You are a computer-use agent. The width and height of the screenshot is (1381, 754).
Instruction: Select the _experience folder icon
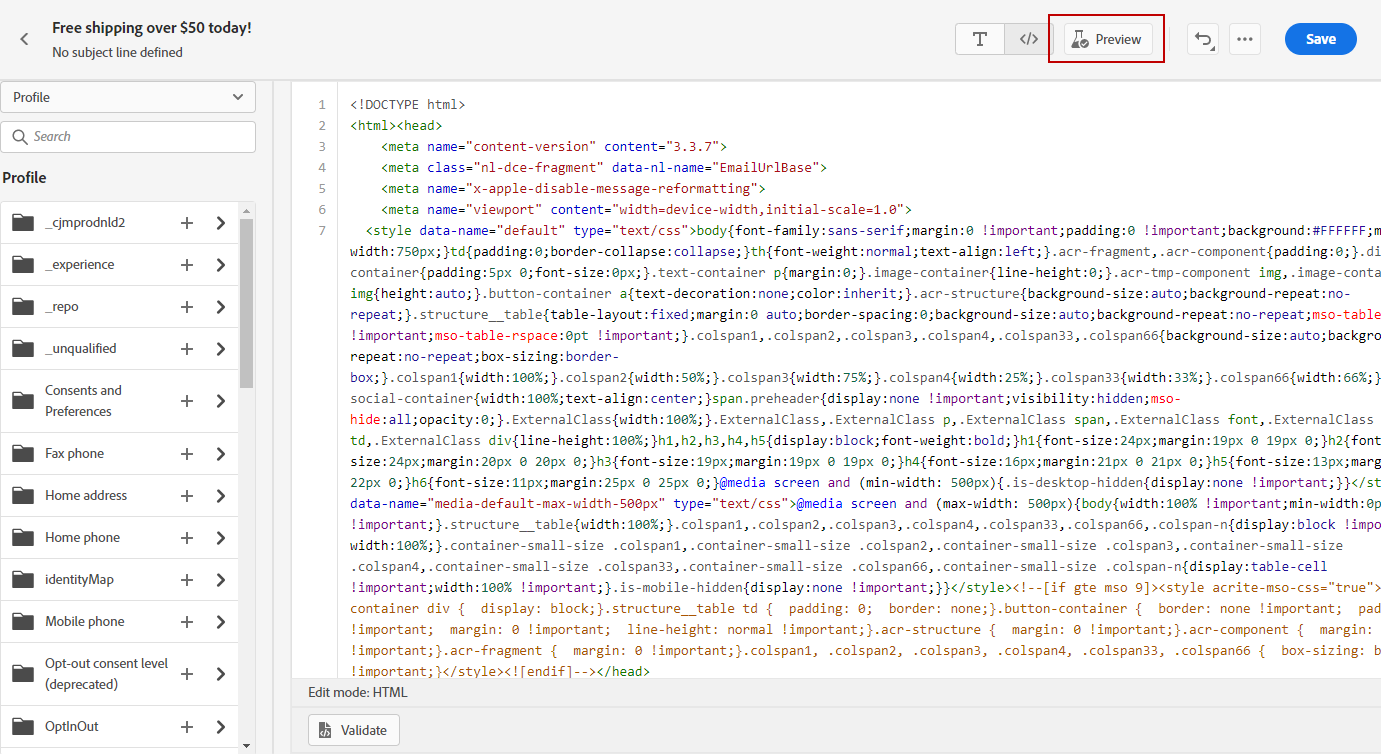[x=23, y=265]
